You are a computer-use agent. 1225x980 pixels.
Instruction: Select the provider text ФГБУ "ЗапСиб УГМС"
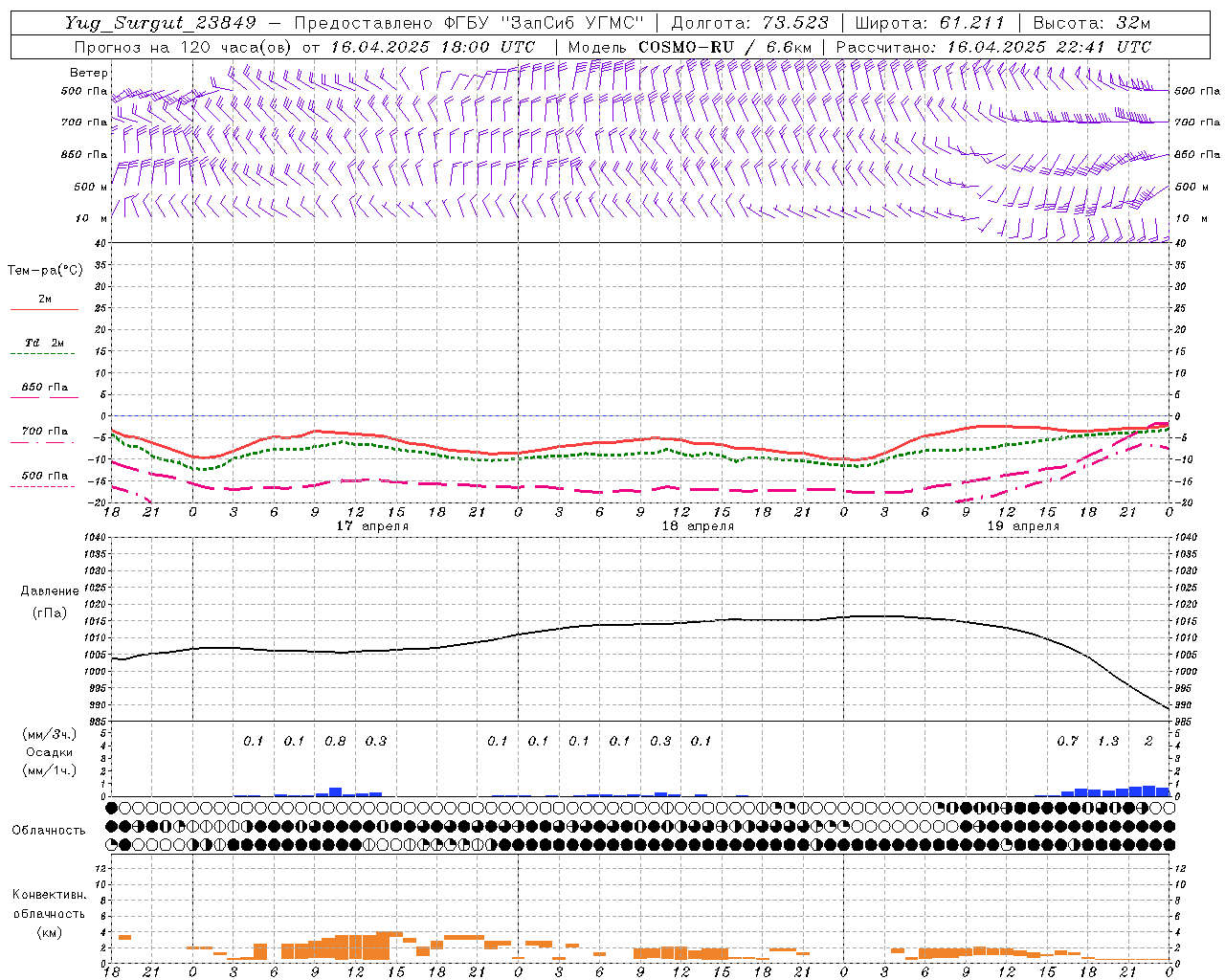(x=543, y=23)
